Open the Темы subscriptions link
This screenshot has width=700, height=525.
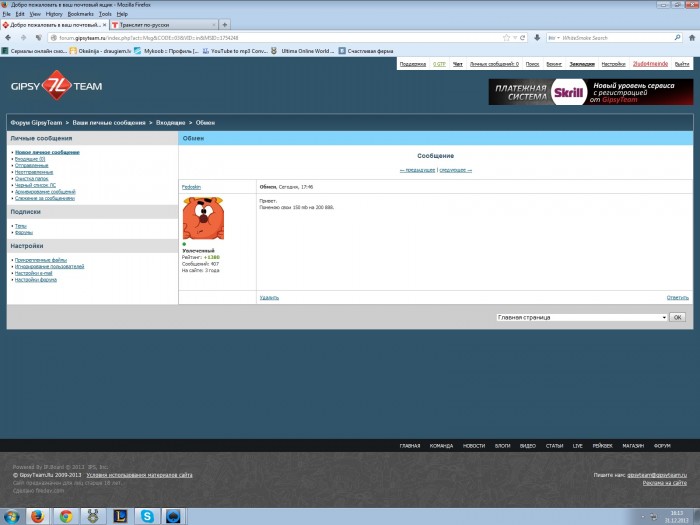point(21,226)
